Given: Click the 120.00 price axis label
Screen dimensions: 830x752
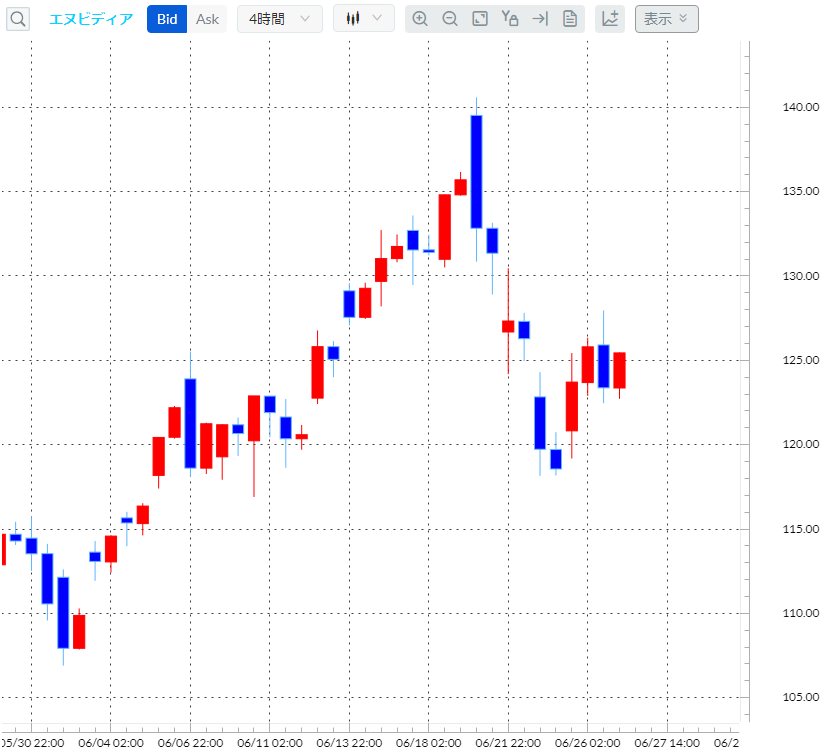Looking at the screenshot, I should click(800, 445).
